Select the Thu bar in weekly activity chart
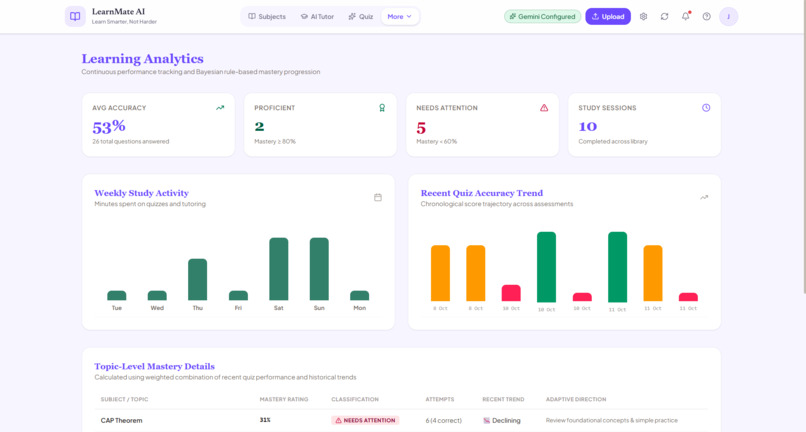Viewport: 806px width, 432px height. click(x=197, y=279)
